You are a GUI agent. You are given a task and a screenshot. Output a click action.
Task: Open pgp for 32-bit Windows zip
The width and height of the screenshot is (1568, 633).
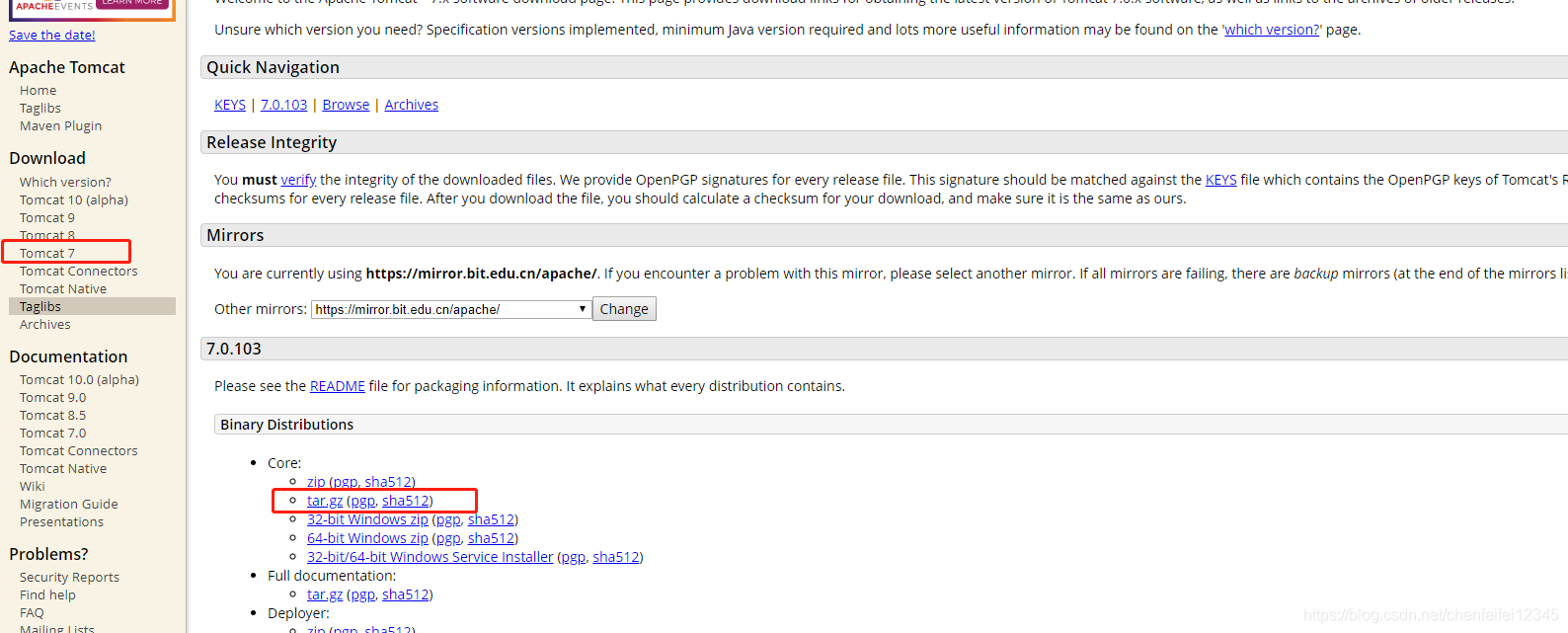point(448,519)
